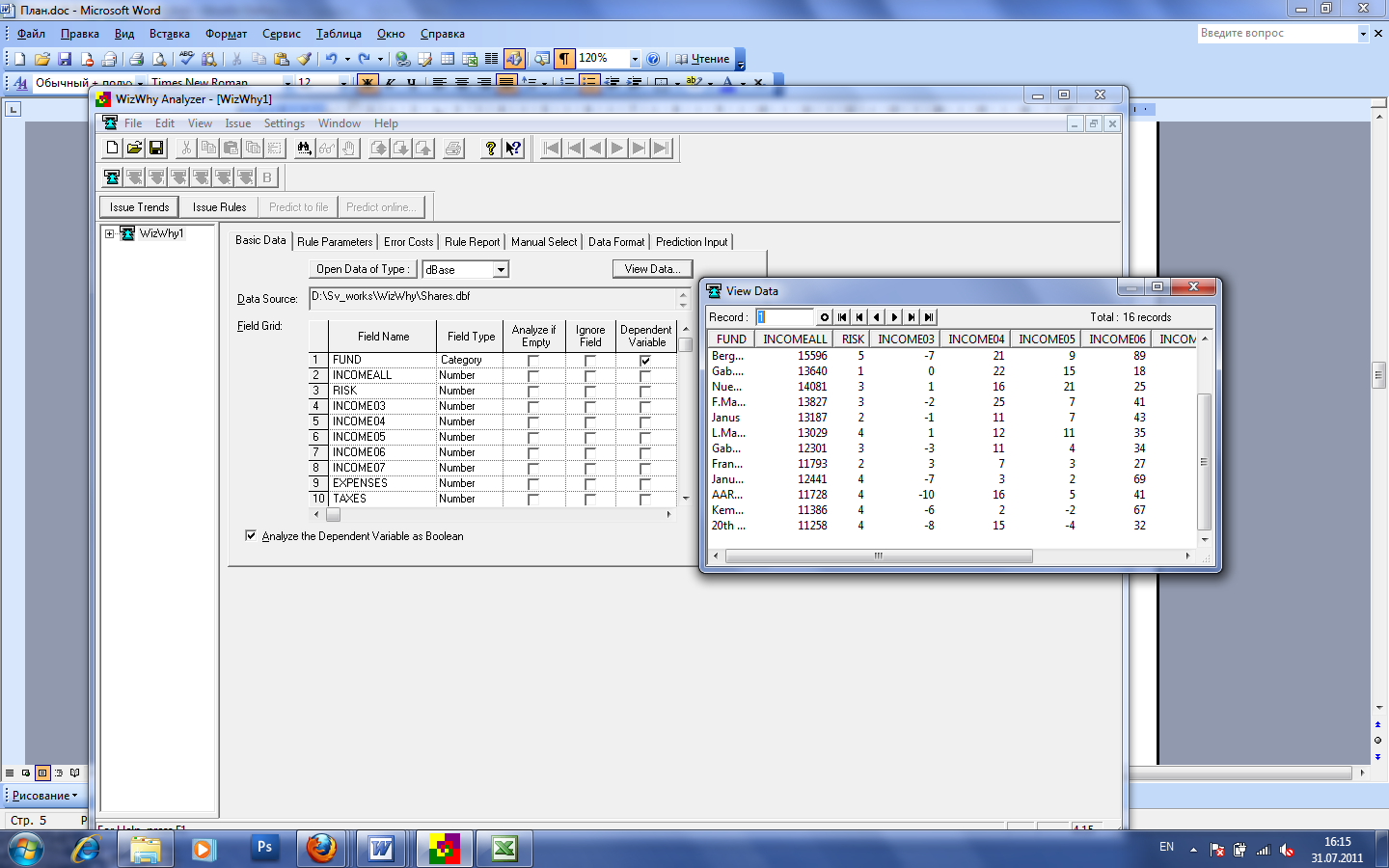Click Word's Save icon

click(x=65, y=59)
